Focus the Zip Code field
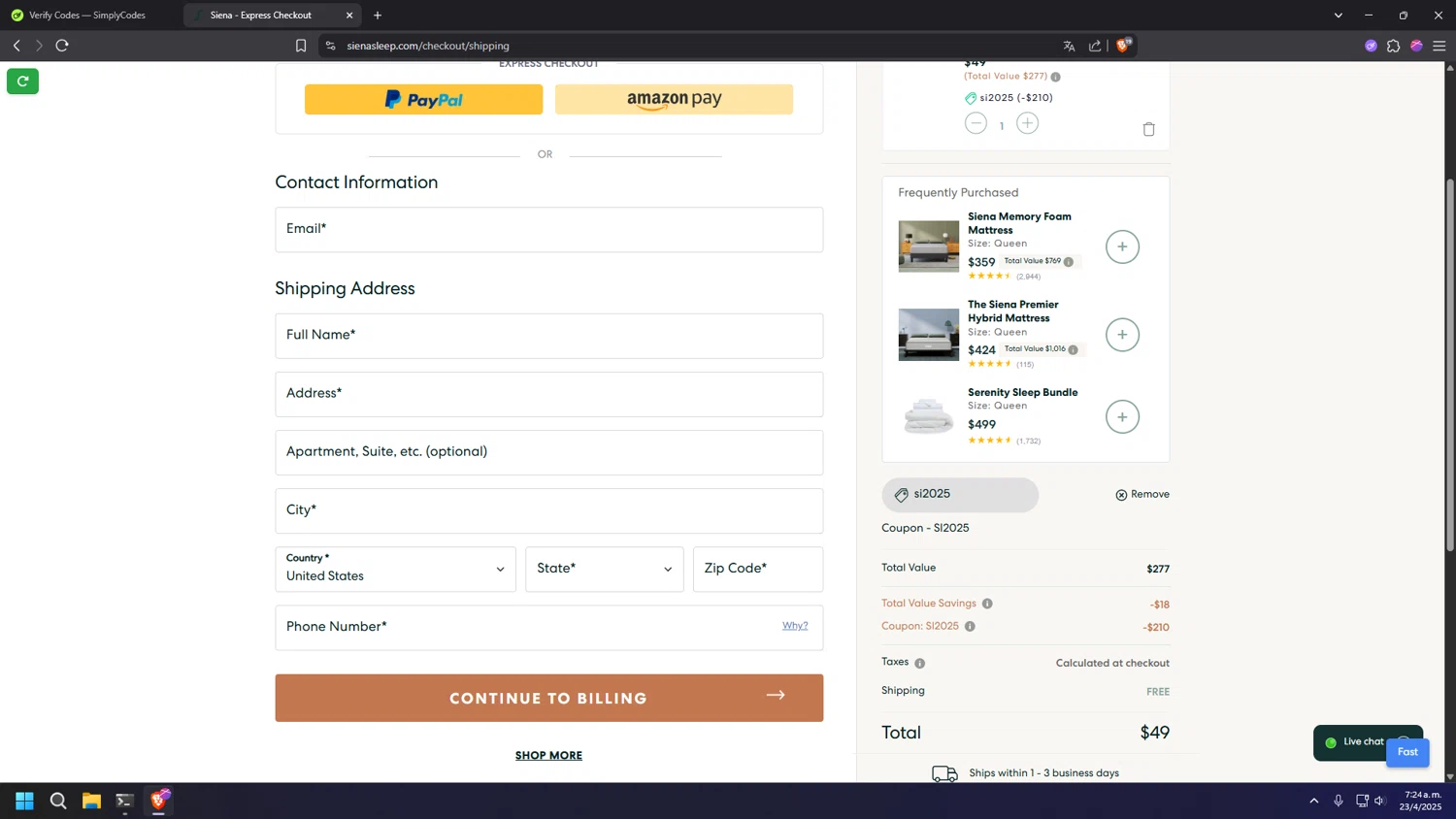 pos(757,569)
